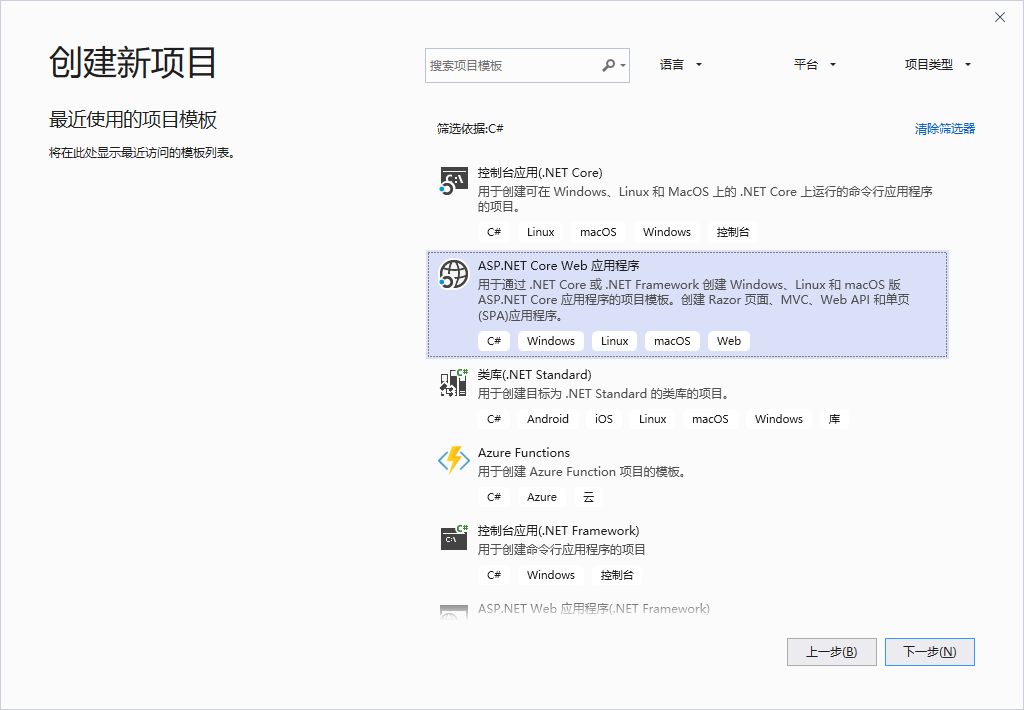Click the C# tag on Azure Functions template
This screenshot has height=710, width=1024.
click(494, 497)
